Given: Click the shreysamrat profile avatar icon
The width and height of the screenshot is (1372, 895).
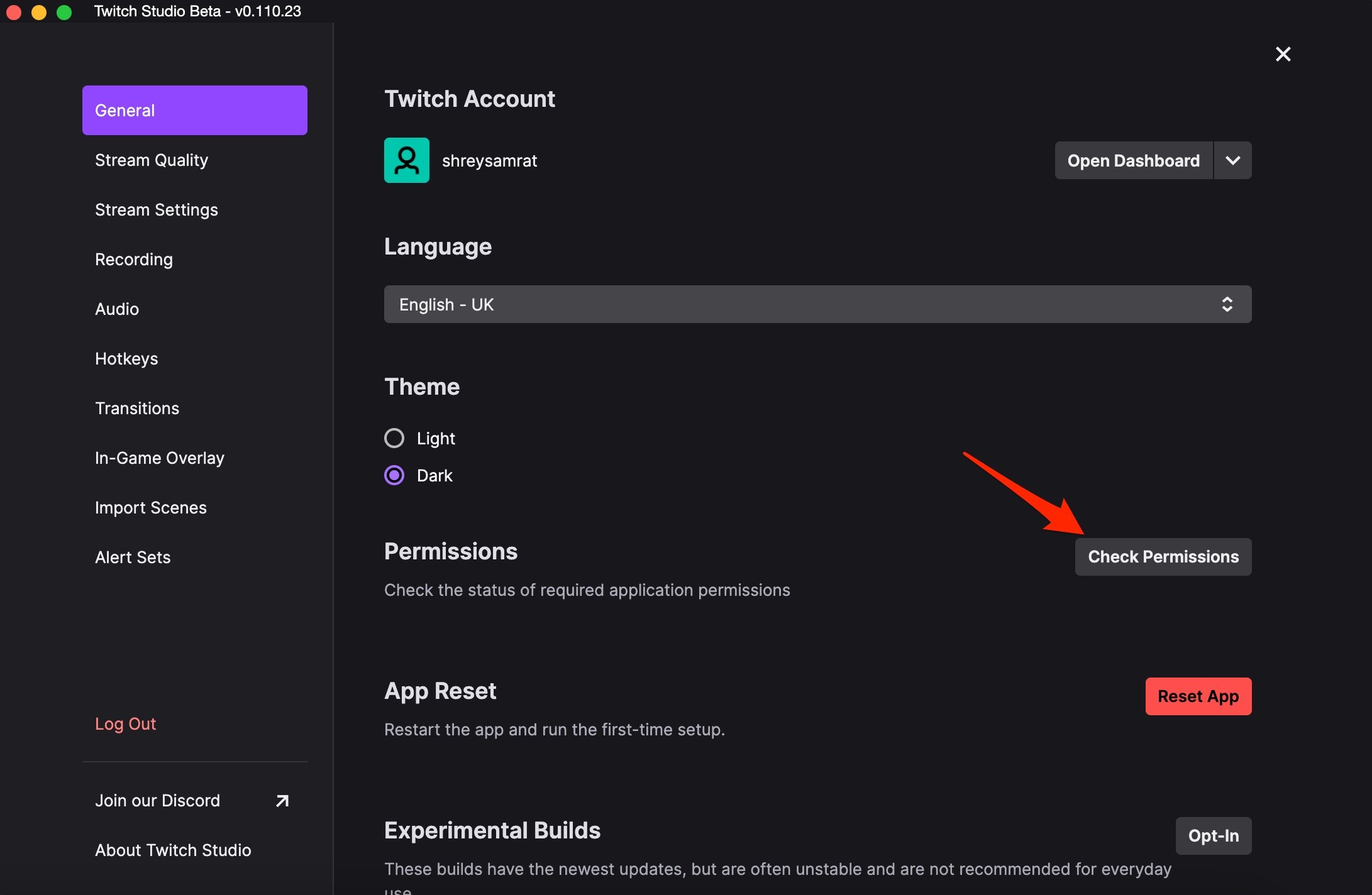Looking at the screenshot, I should pos(406,160).
